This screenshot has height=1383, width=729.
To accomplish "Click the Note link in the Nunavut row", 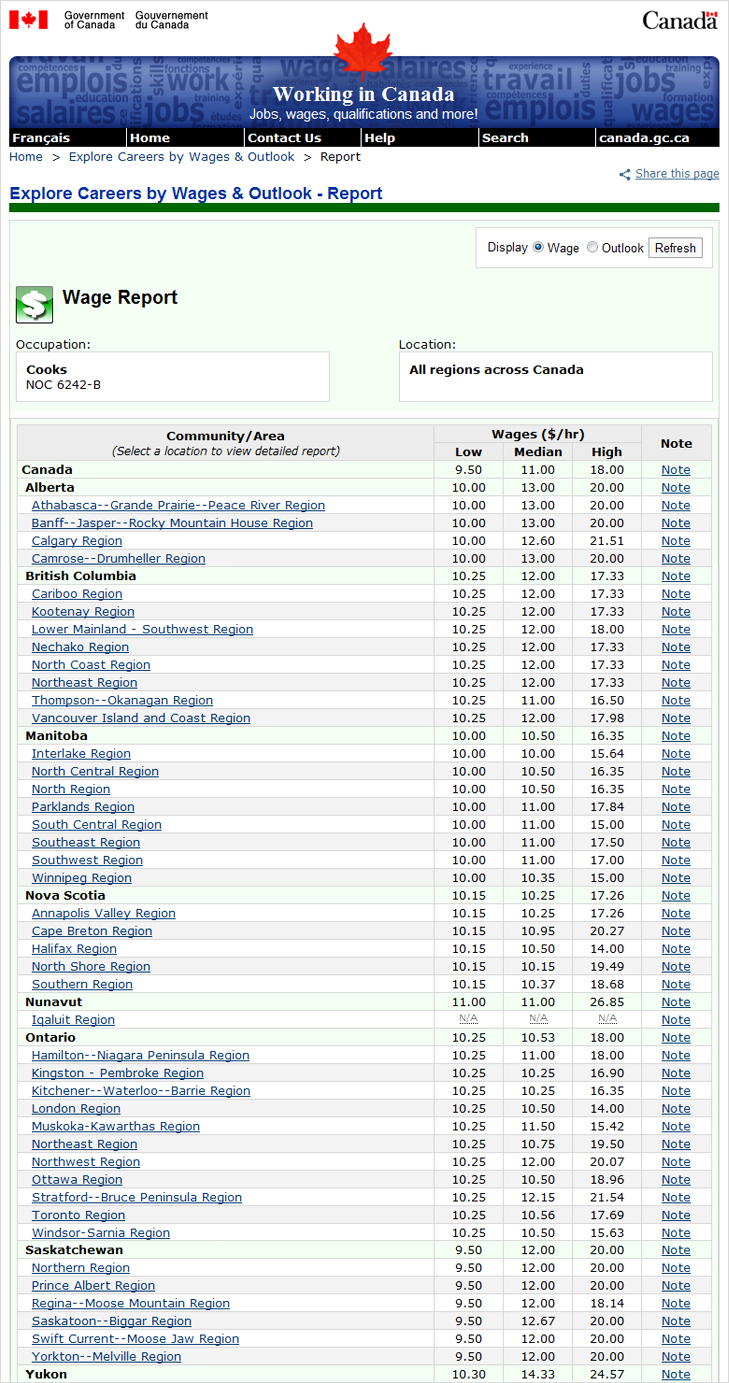I will click(676, 1002).
